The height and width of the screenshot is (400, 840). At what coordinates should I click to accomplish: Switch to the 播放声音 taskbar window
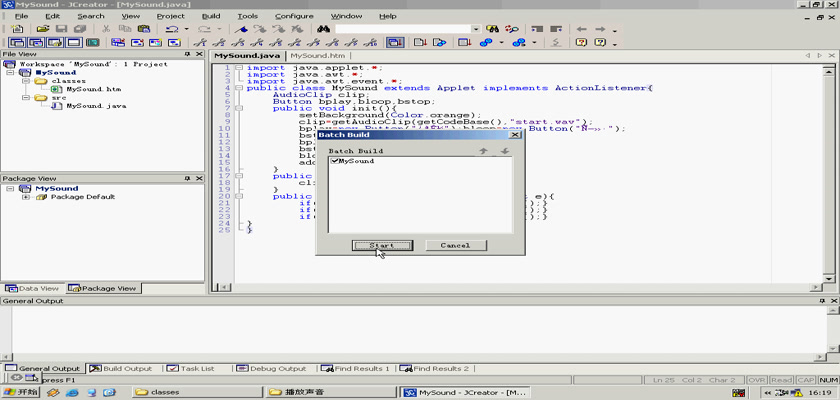click(x=332, y=392)
